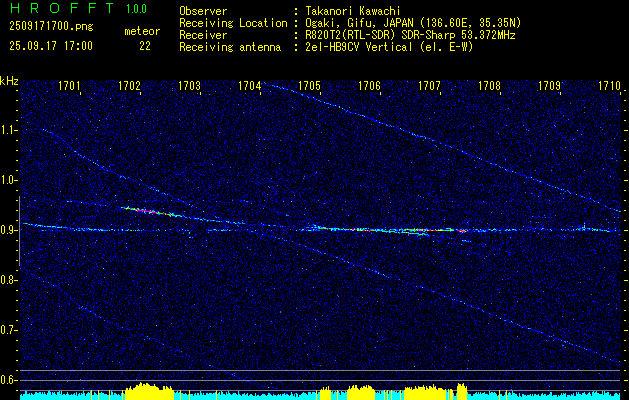Click the 1706 time marker
The width and height of the screenshot is (629, 400).
coord(369,86)
